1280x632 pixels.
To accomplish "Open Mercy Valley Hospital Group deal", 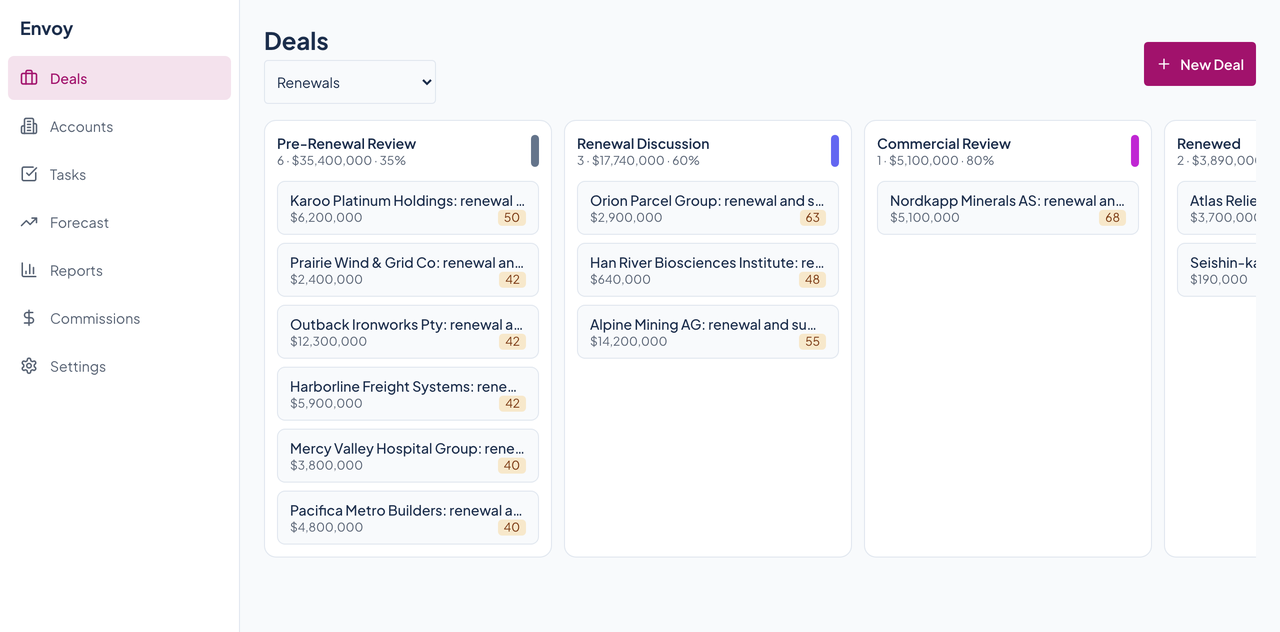I will tap(408, 456).
